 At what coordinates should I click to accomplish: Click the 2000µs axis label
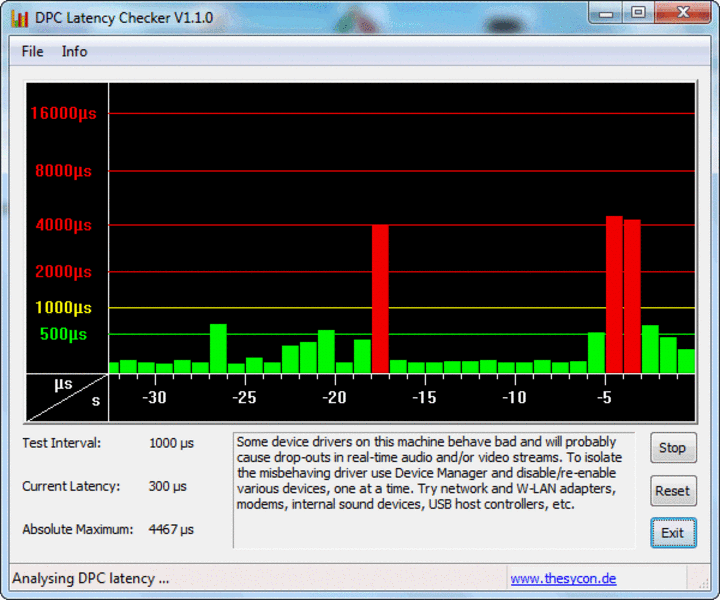[63, 272]
